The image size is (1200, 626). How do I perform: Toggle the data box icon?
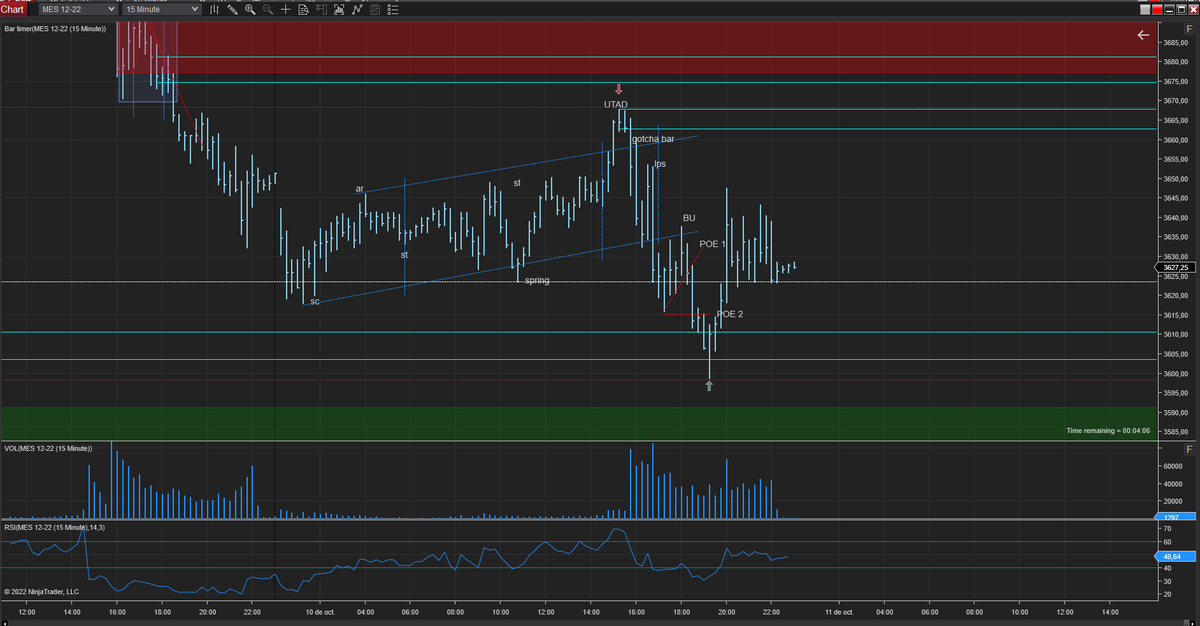tap(303, 9)
